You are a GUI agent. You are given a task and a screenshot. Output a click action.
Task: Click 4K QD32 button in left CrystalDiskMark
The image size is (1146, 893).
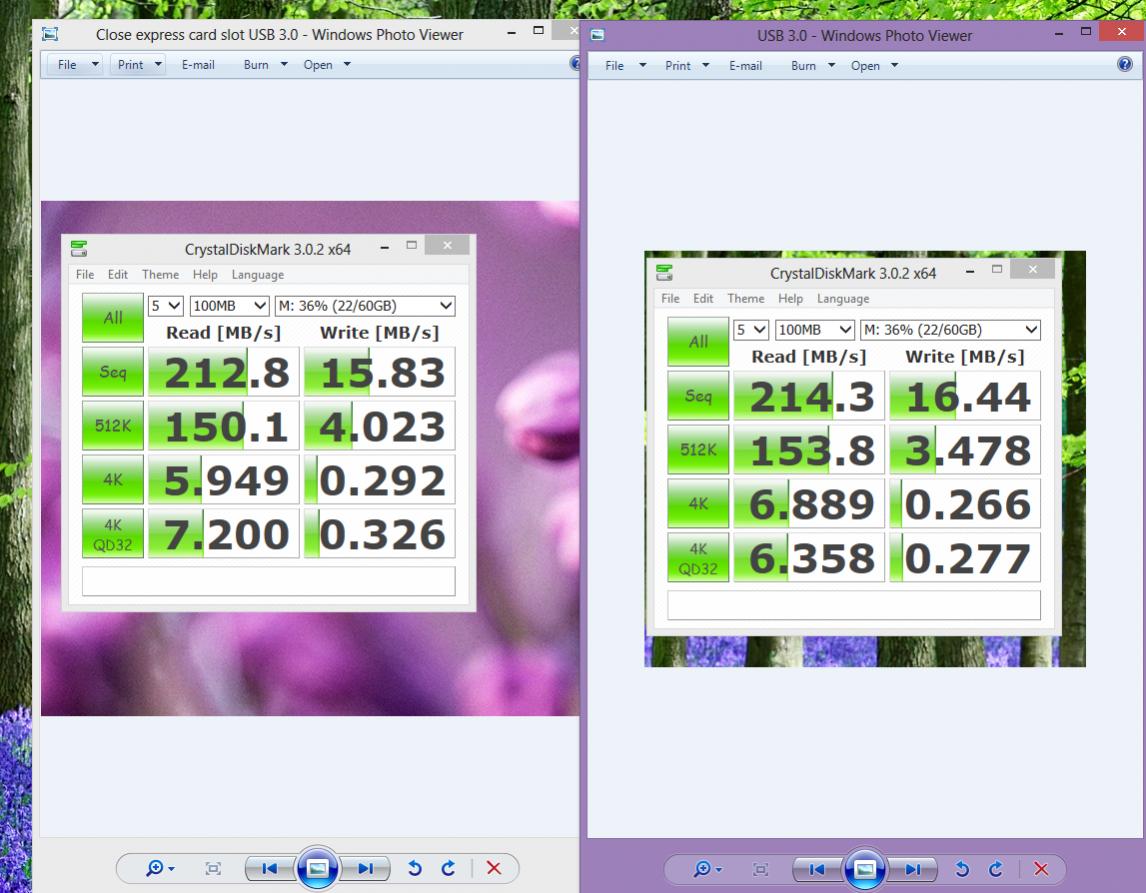point(113,533)
